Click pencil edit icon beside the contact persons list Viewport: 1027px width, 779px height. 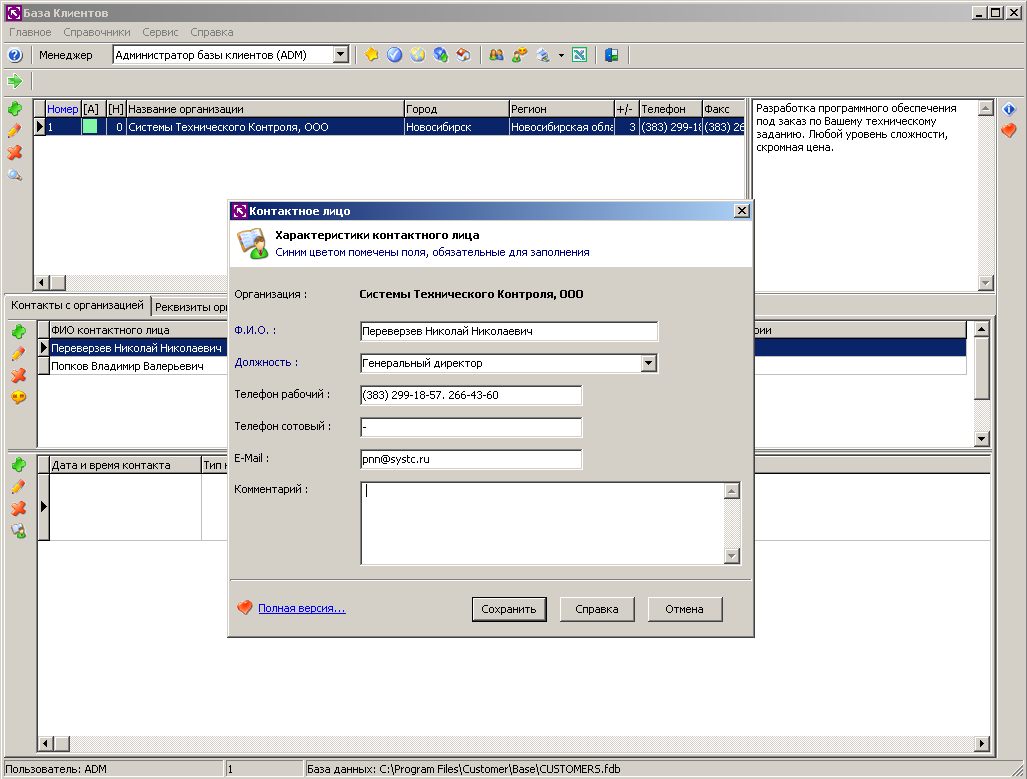pos(18,354)
